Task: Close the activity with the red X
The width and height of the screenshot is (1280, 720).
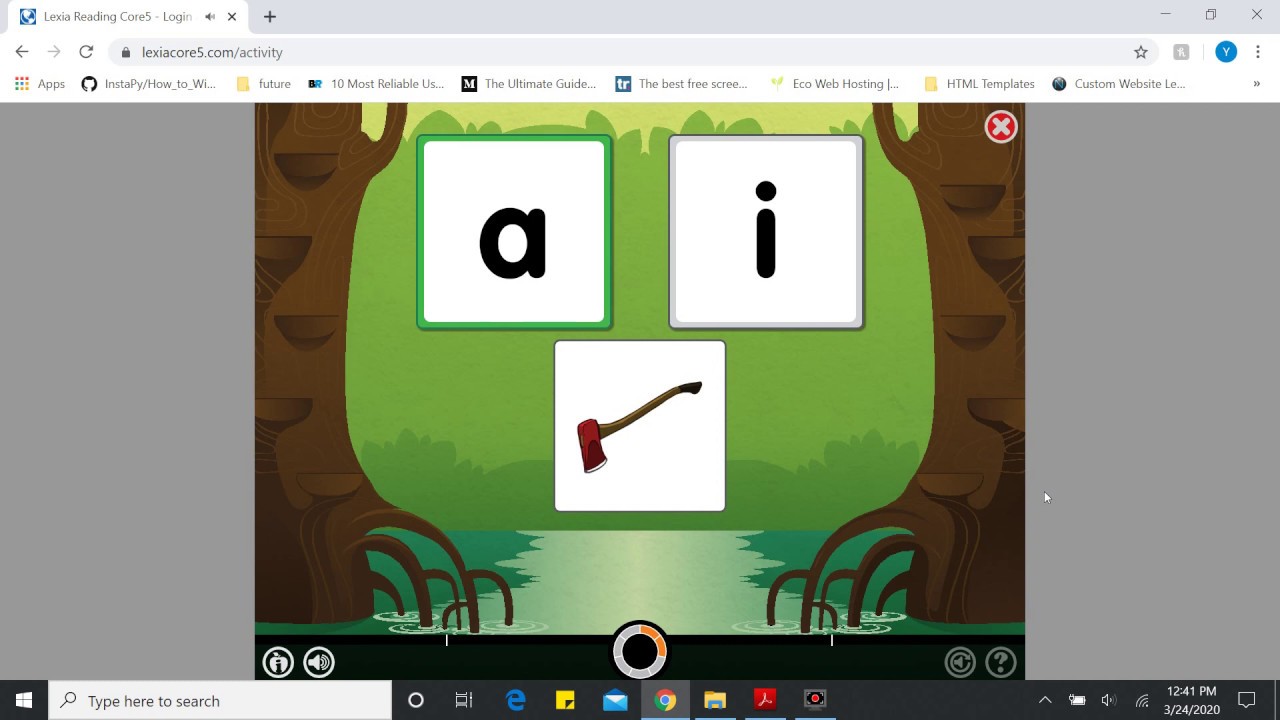Action: point(1001,127)
